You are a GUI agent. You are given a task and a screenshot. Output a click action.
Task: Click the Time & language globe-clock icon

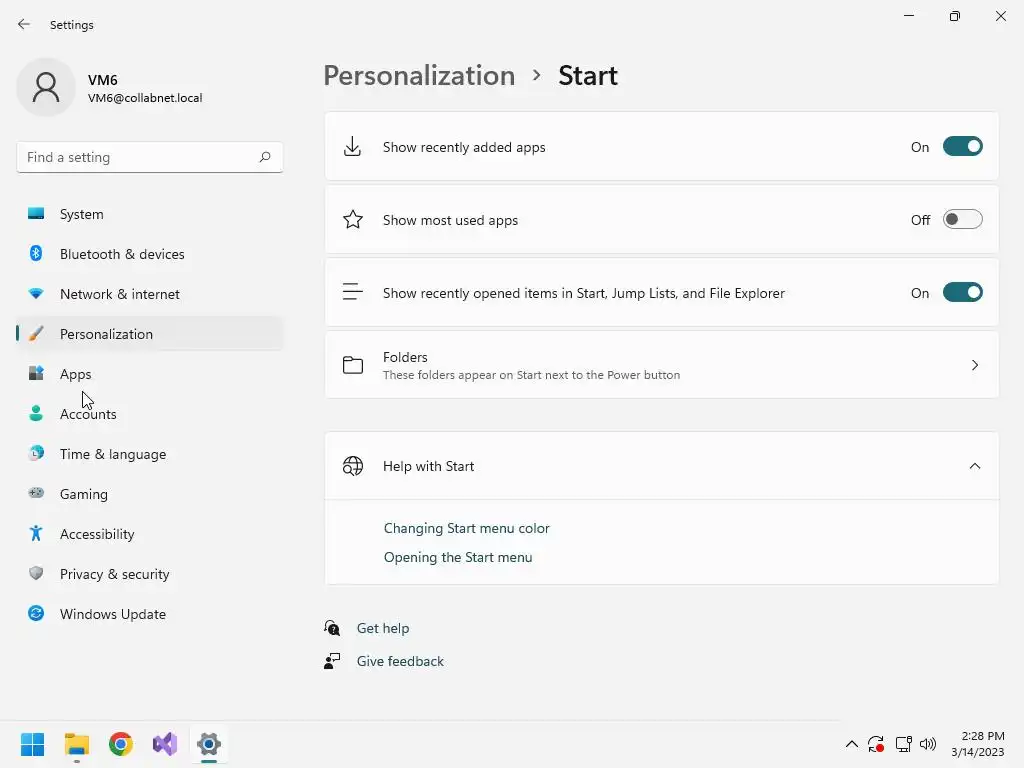pyautogui.click(x=36, y=453)
